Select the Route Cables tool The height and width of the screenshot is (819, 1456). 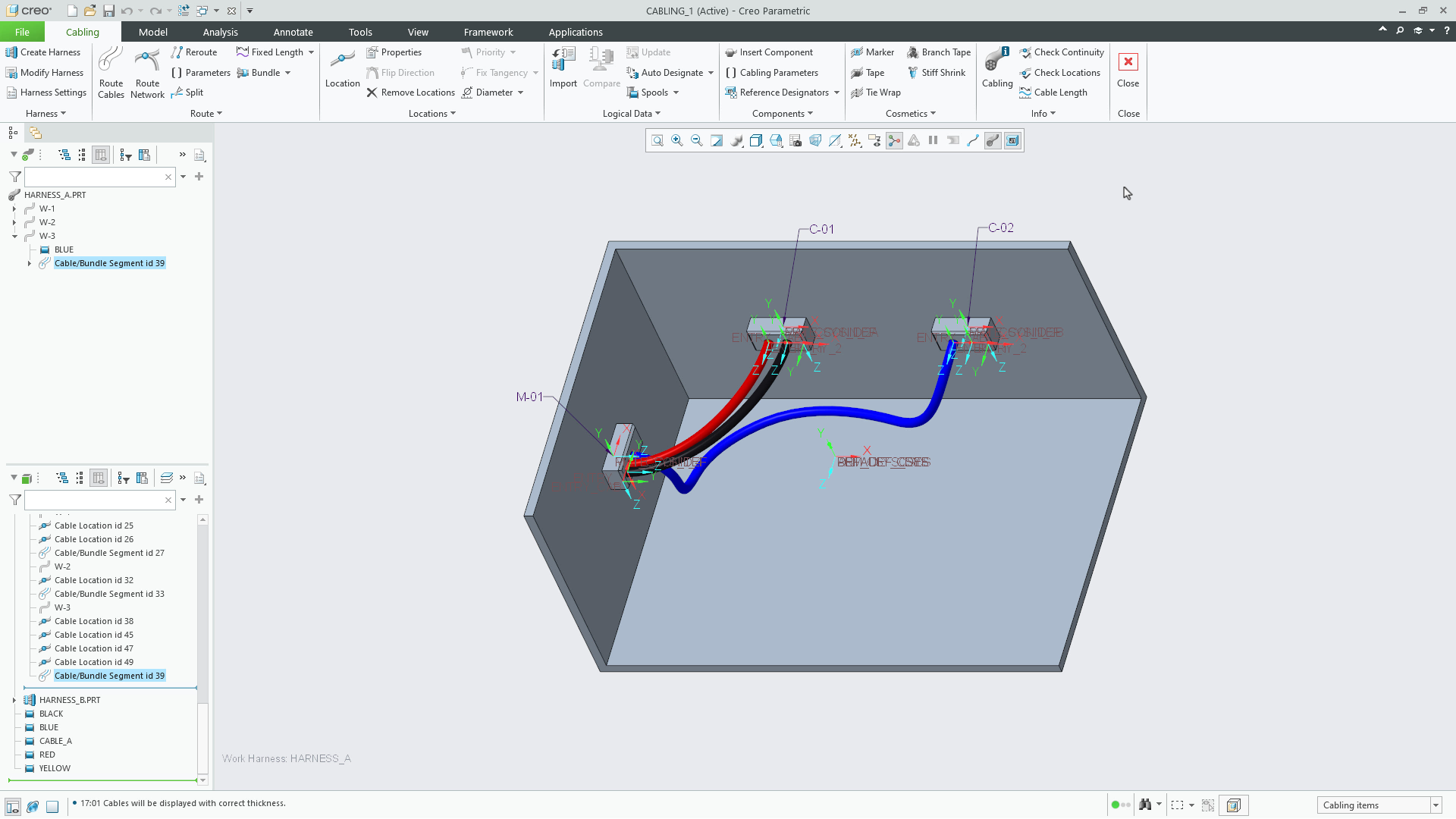point(111,72)
